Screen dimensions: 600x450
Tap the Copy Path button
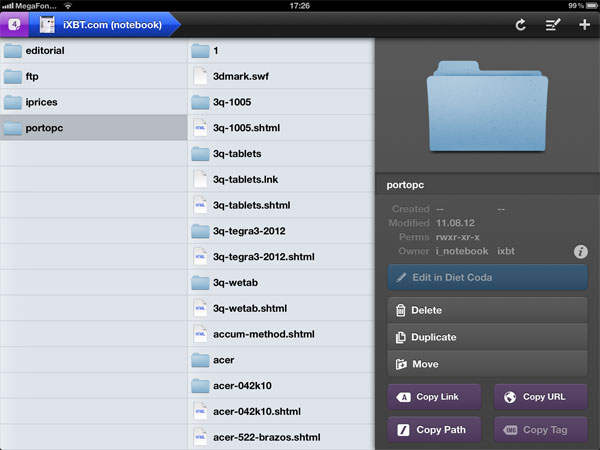click(434, 430)
